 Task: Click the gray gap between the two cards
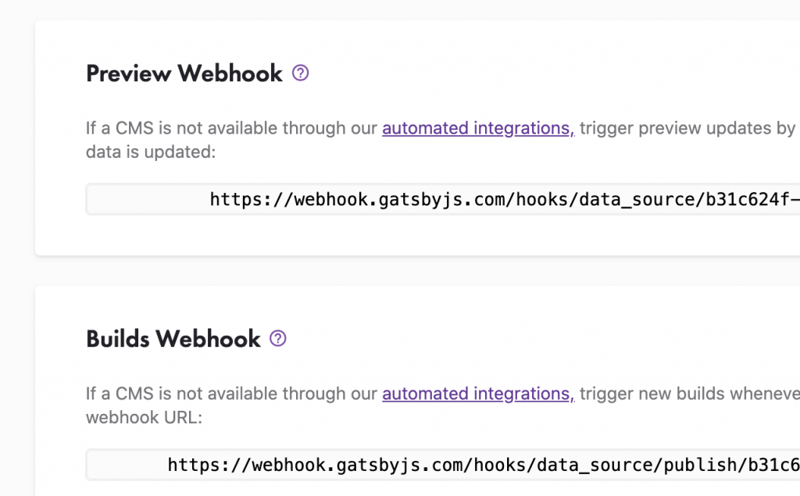tap(400, 270)
